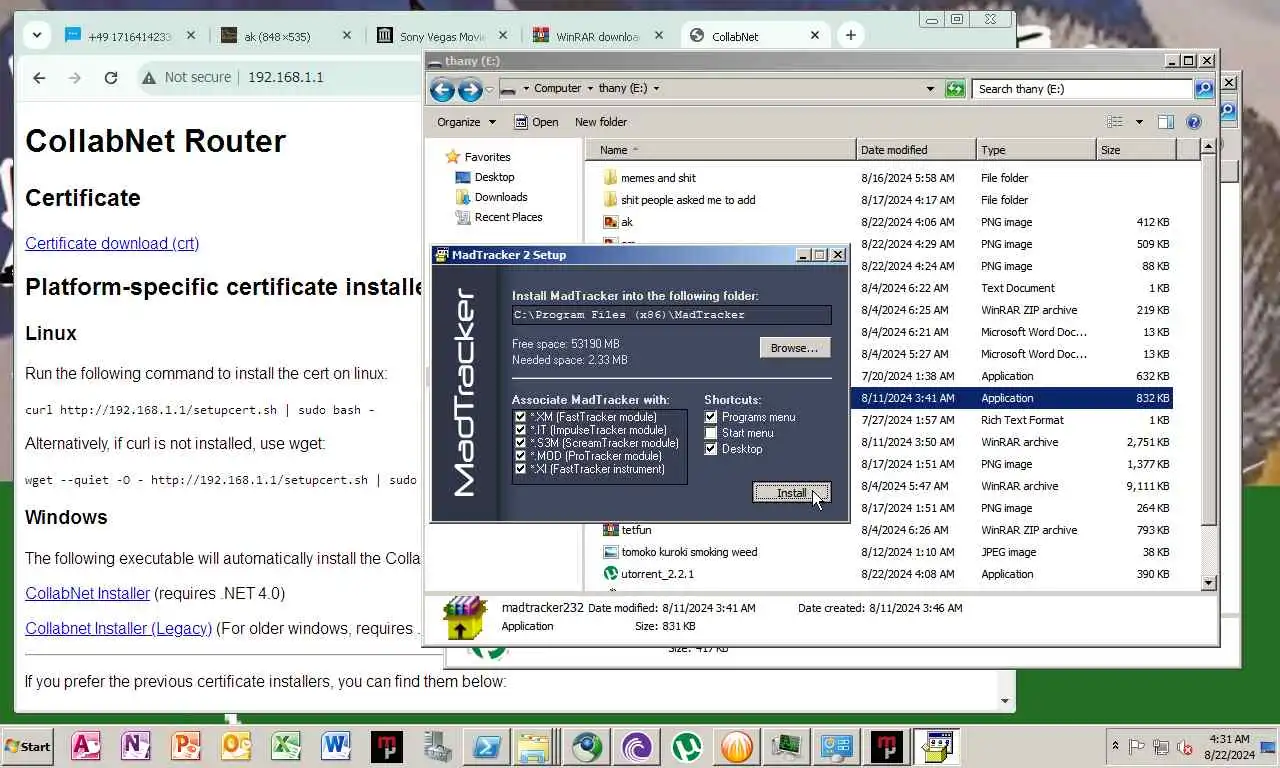Switch to the MadTracker installer taskbar icon
This screenshot has height=768, width=1280.
(937, 746)
